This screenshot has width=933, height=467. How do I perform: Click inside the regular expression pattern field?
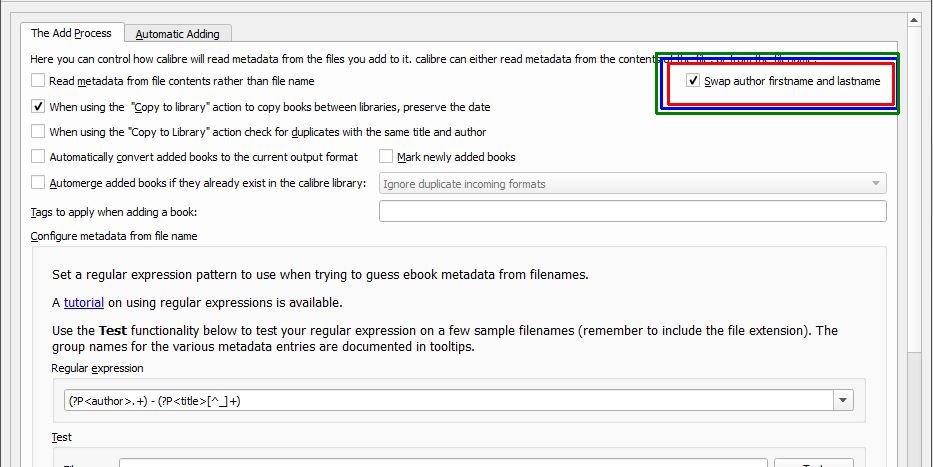[x=445, y=401]
